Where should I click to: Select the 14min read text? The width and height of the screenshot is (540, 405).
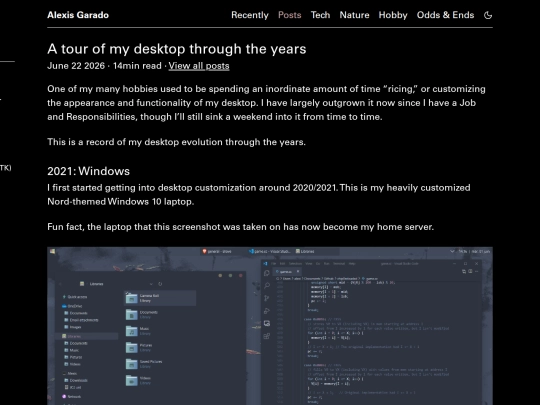click(x=137, y=66)
